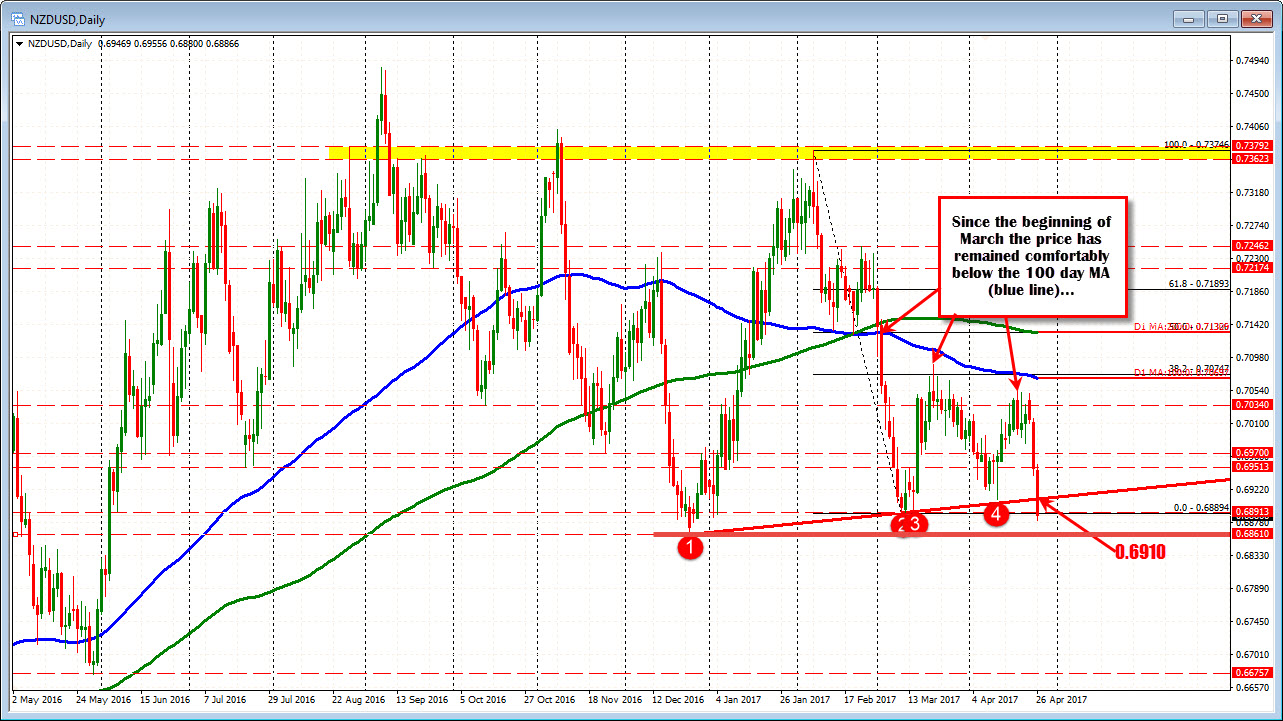1283x721 pixels.
Task: Click the 18 Nov 2016 date label
Action: click(x=615, y=701)
